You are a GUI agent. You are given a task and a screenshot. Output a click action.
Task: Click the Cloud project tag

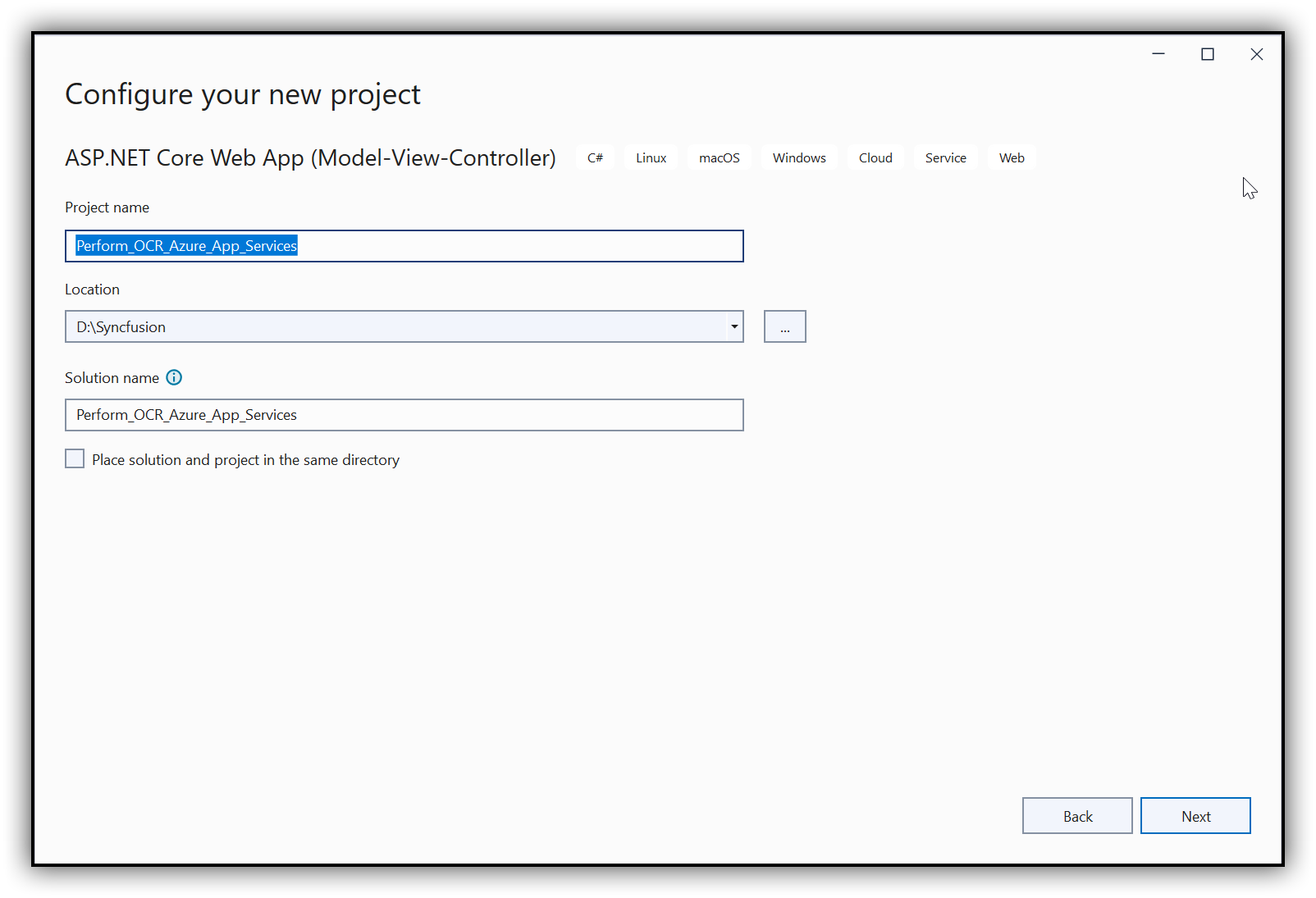click(x=875, y=157)
